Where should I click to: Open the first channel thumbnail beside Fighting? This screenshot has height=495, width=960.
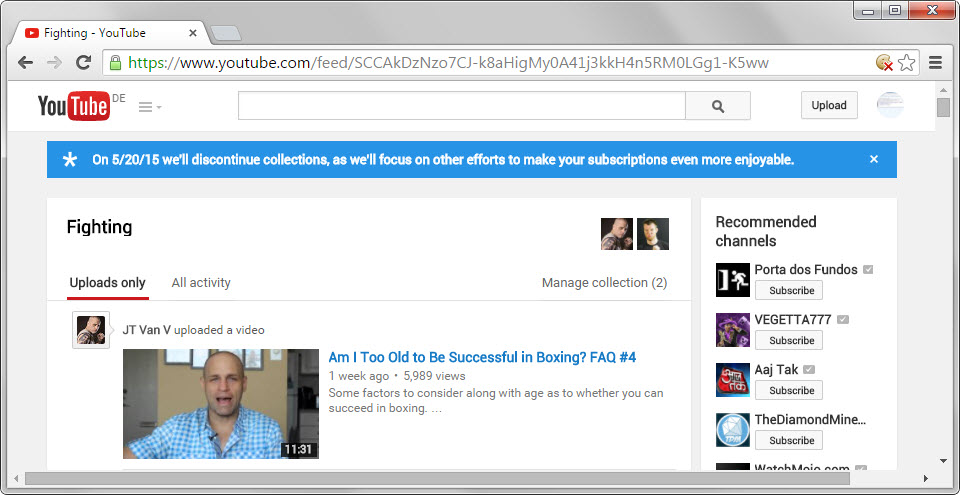click(617, 234)
